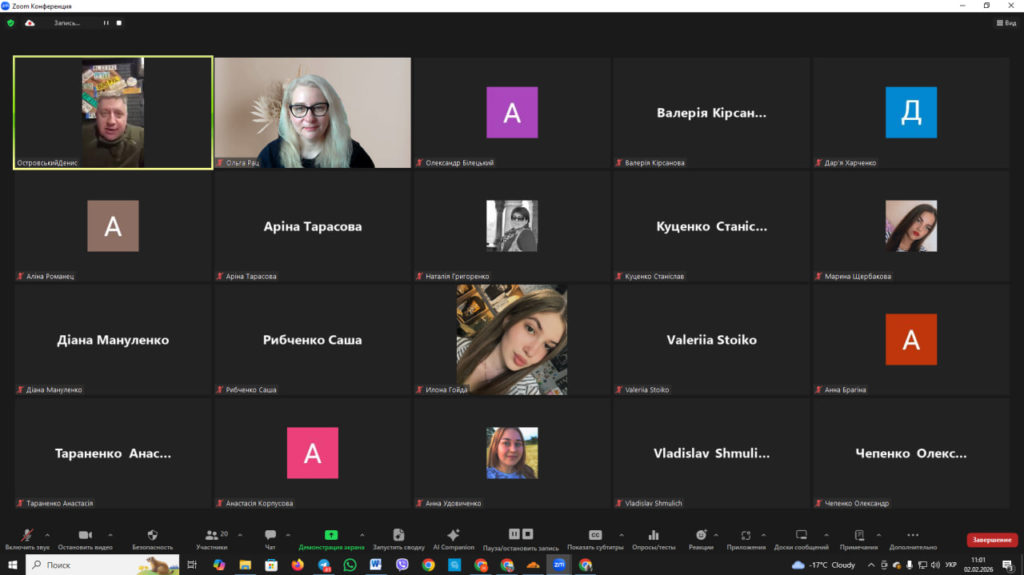
Task: Start screen sharing with Демонстрация экрана
Action: click(x=331, y=537)
